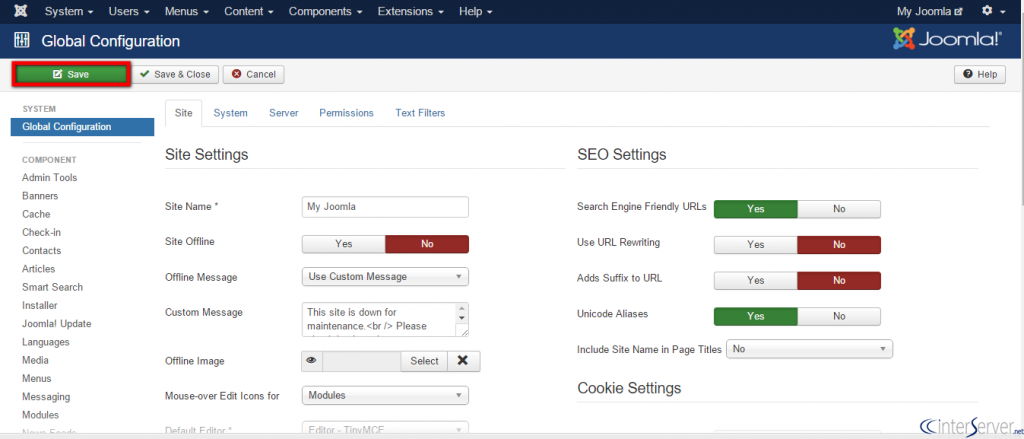The width and height of the screenshot is (1024, 439).
Task: Click Select for Offline Image
Action: point(424,361)
